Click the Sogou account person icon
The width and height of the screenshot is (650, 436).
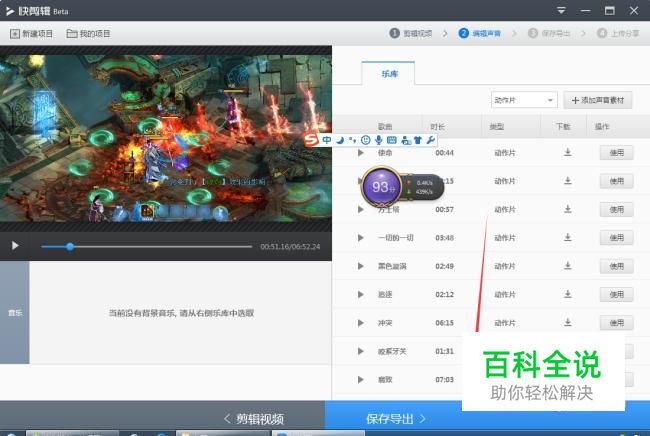(406, 140)
